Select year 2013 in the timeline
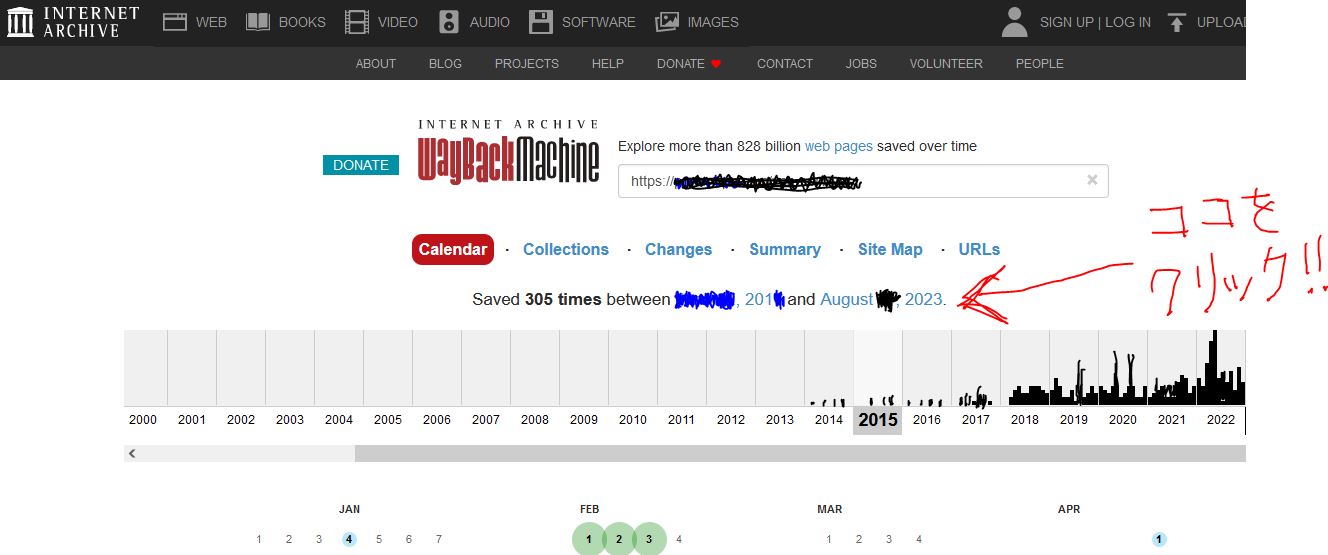Image resolution: width=1328 pixels, height=555 pixels. (780, 420)
